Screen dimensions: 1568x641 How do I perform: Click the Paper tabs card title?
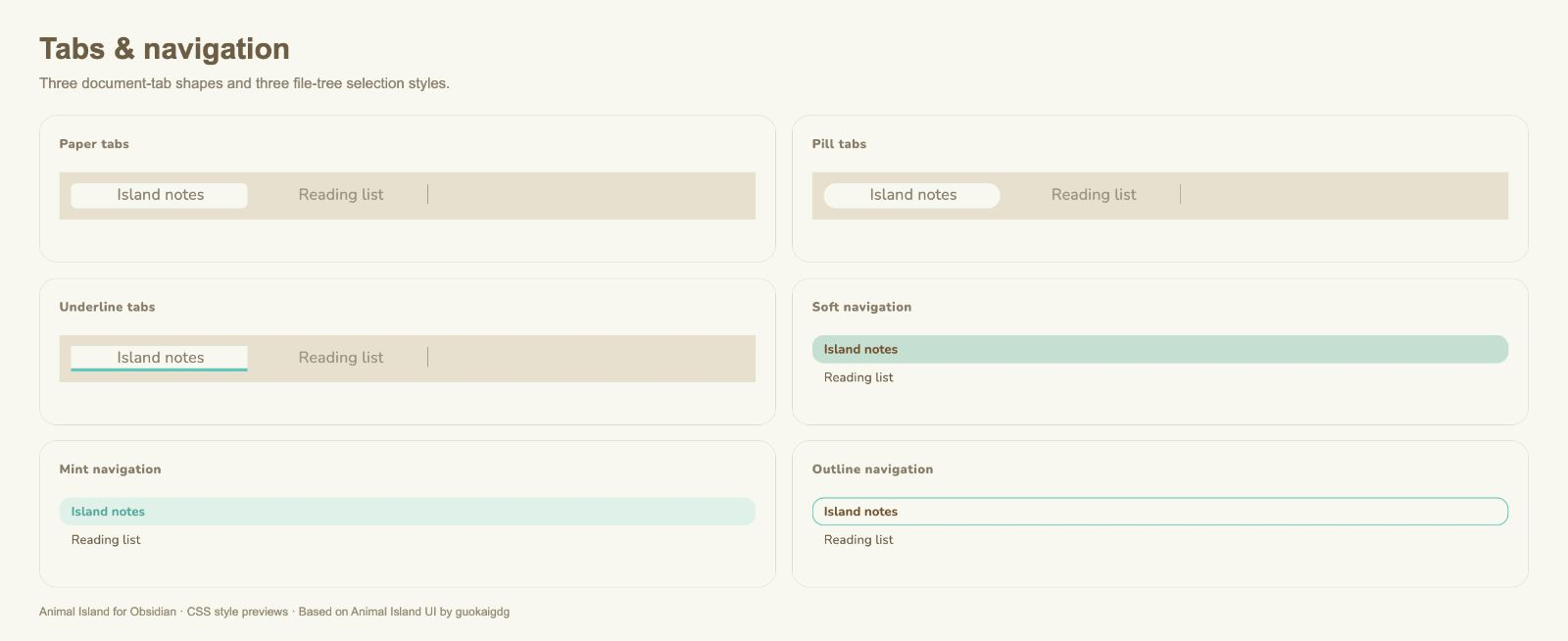click(x=94, y=144)
